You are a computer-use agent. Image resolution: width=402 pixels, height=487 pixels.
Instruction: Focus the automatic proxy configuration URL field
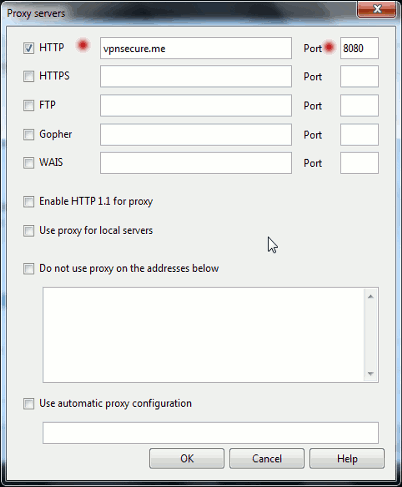[211, 433]
